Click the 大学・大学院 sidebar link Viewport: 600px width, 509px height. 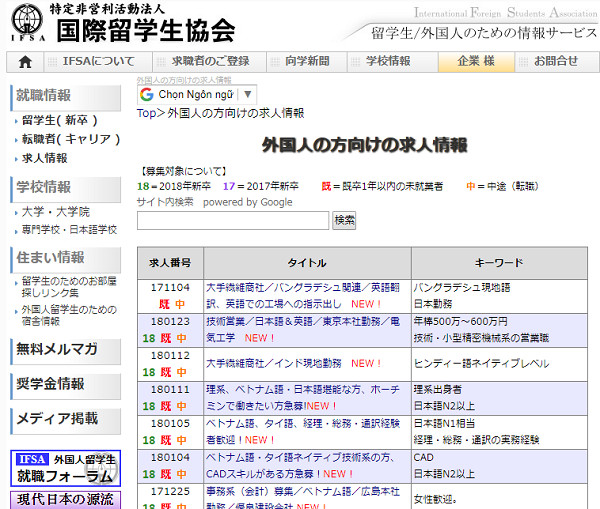55,212
